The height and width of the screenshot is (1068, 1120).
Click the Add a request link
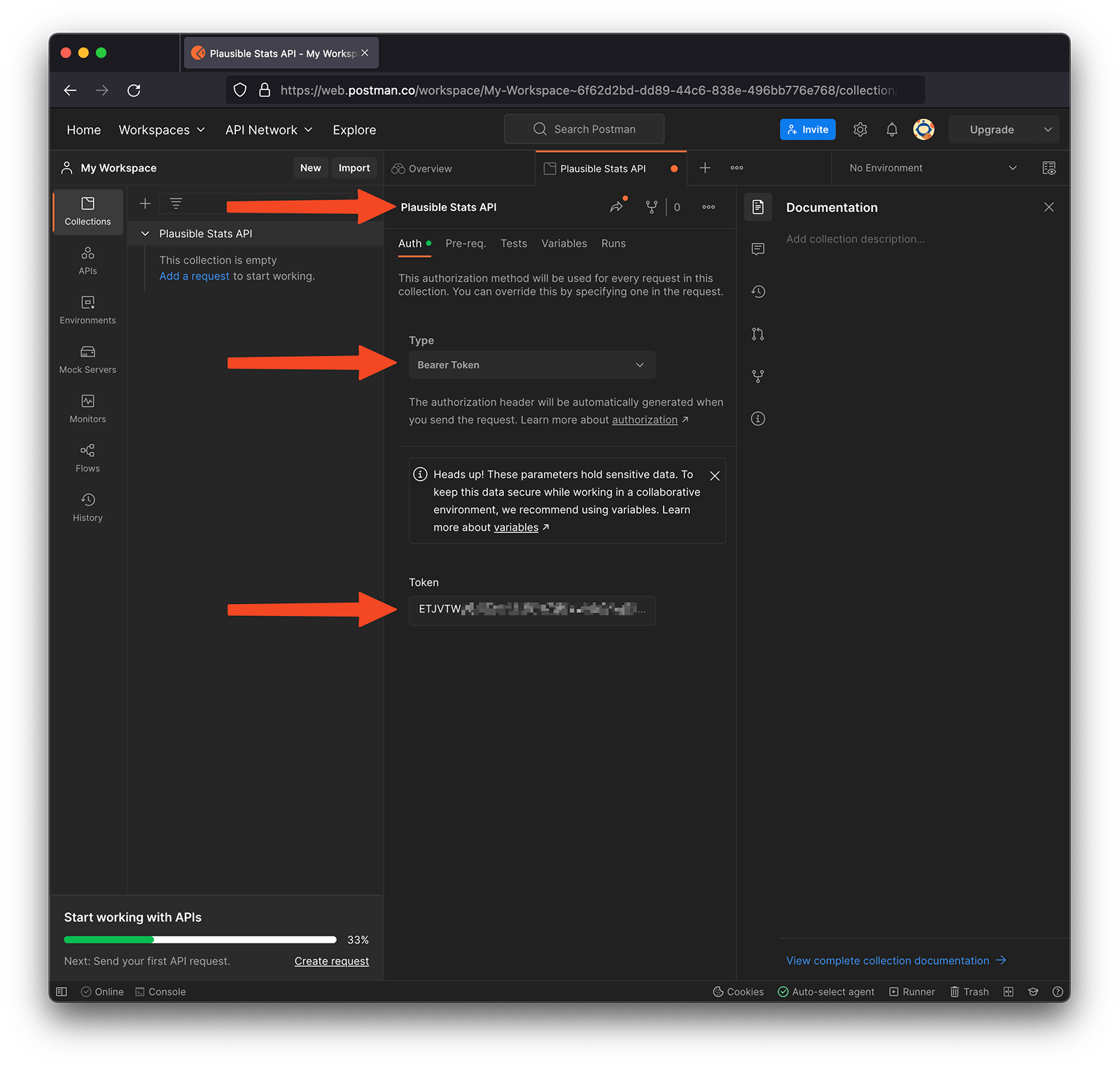click(195, 276)
